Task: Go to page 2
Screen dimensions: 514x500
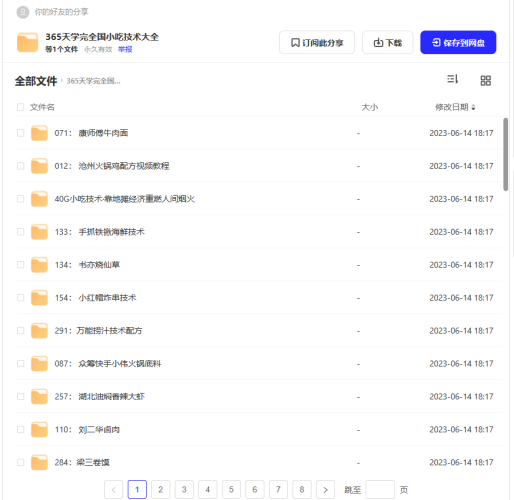Action: 160,490
